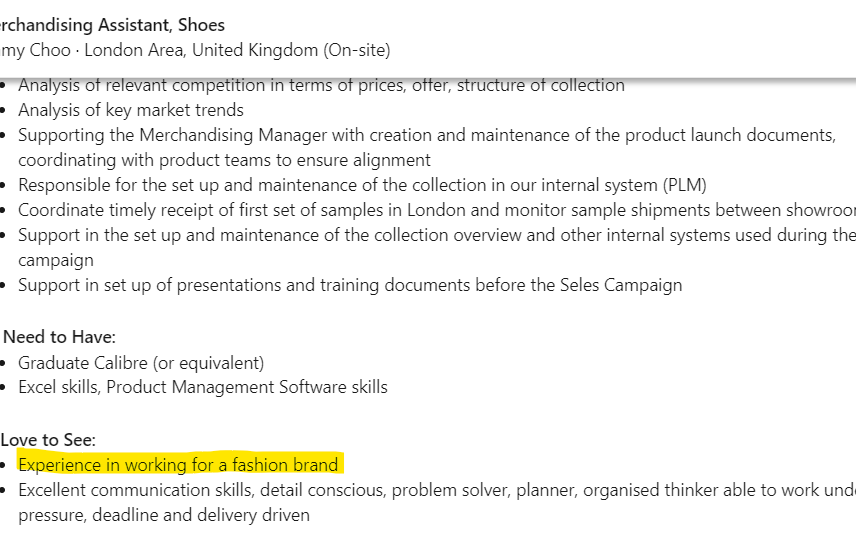Click the 'Coordinate timely receipt' bullet line

(x=437, y=211)
